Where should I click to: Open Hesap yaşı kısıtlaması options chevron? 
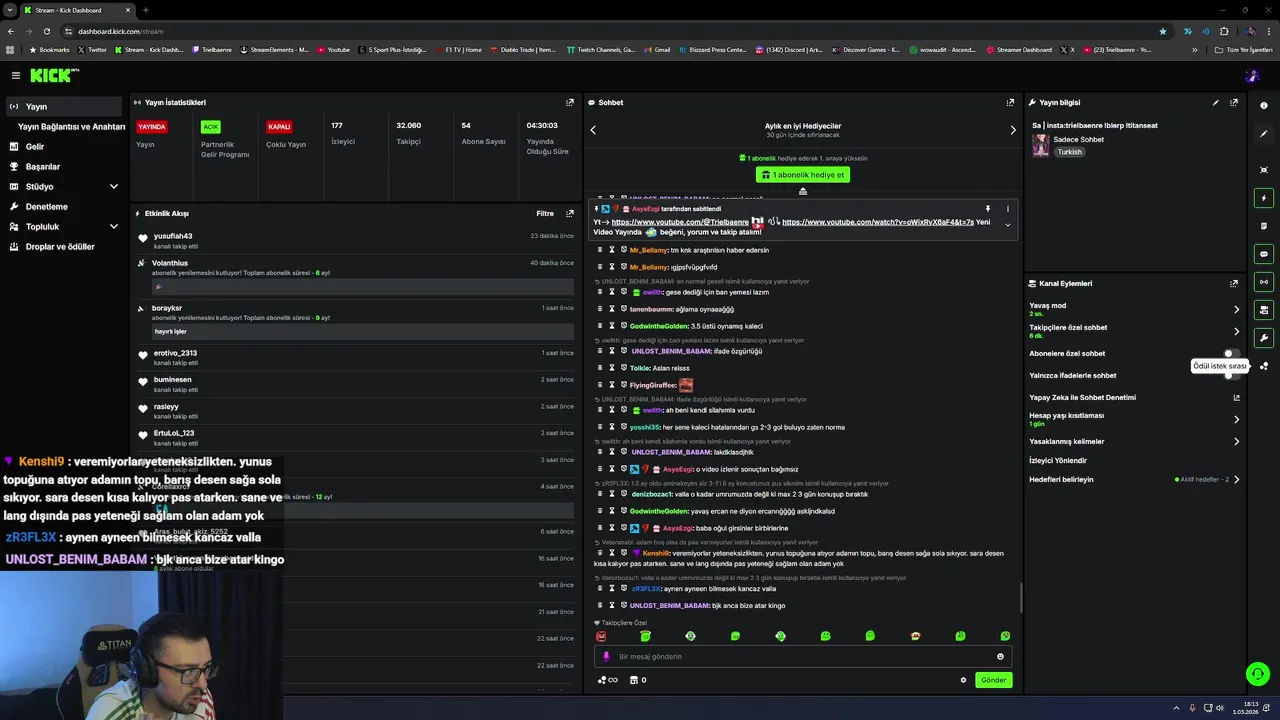pyautogui.click(x=1236, y=419)
